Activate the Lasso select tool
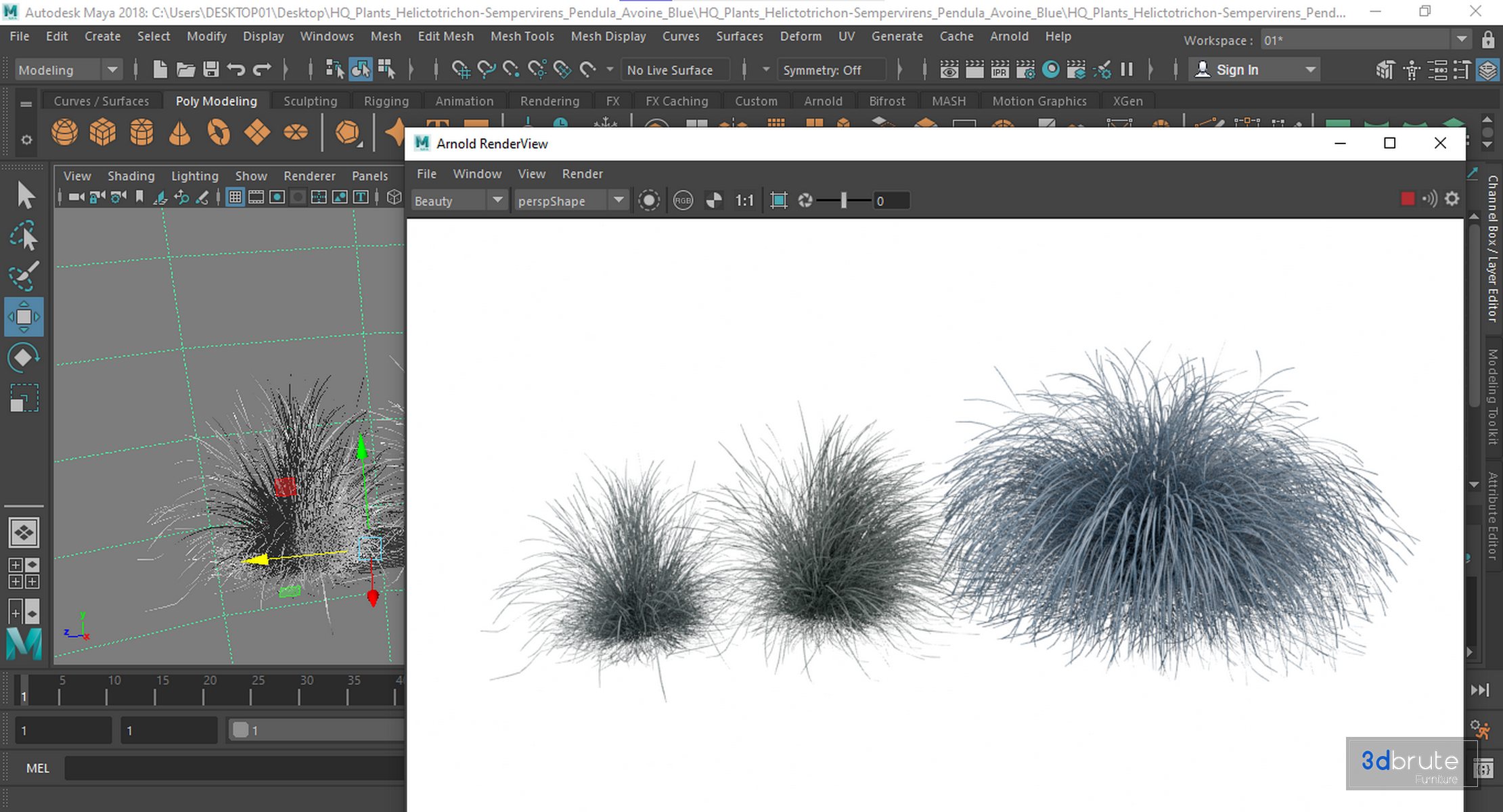 click(x=24, y=236)
